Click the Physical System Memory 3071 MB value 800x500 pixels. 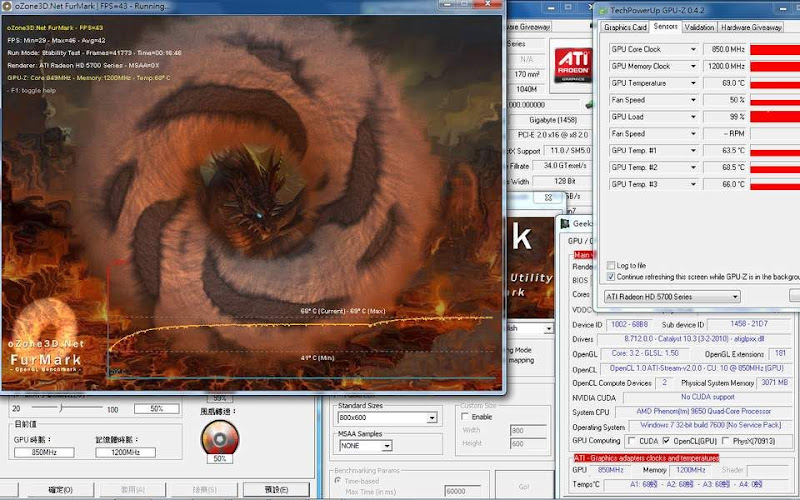(774, 382)
